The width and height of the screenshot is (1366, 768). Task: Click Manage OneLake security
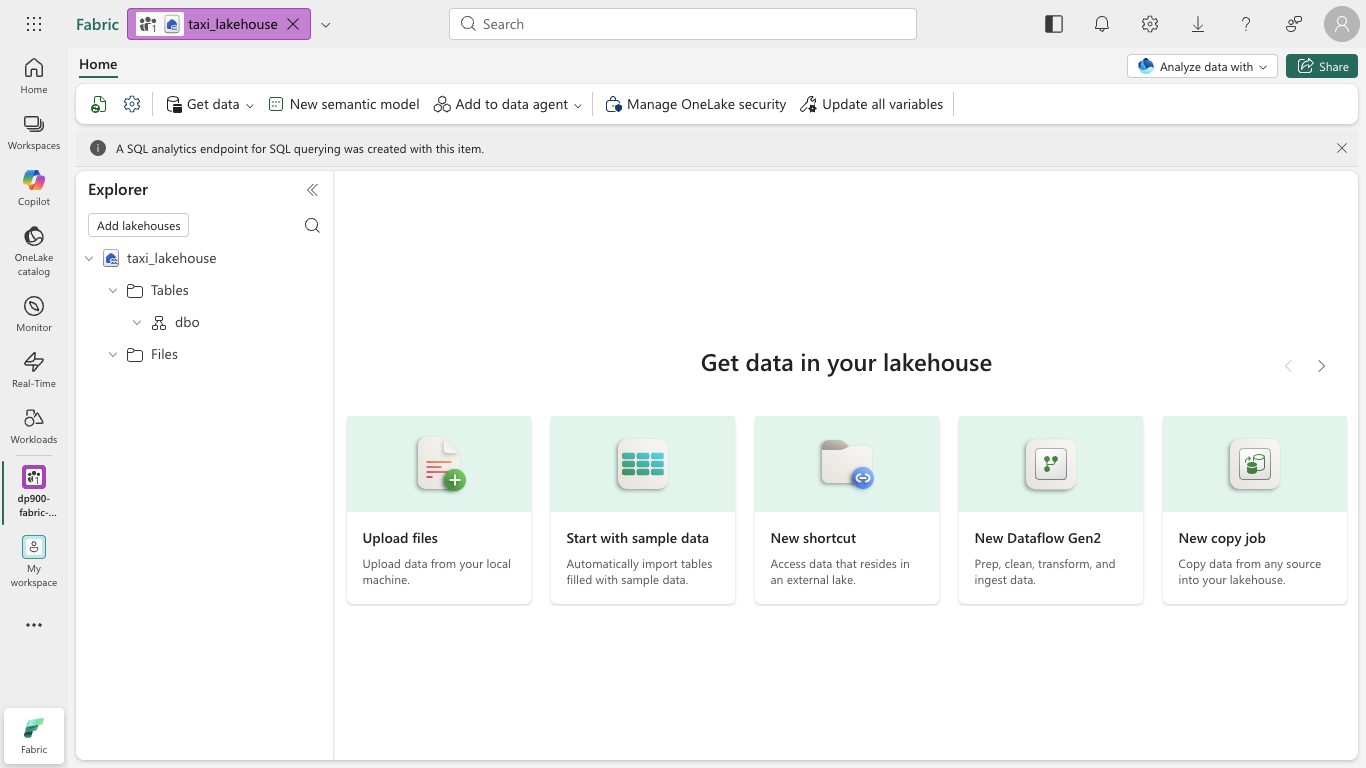pos(696,104)
